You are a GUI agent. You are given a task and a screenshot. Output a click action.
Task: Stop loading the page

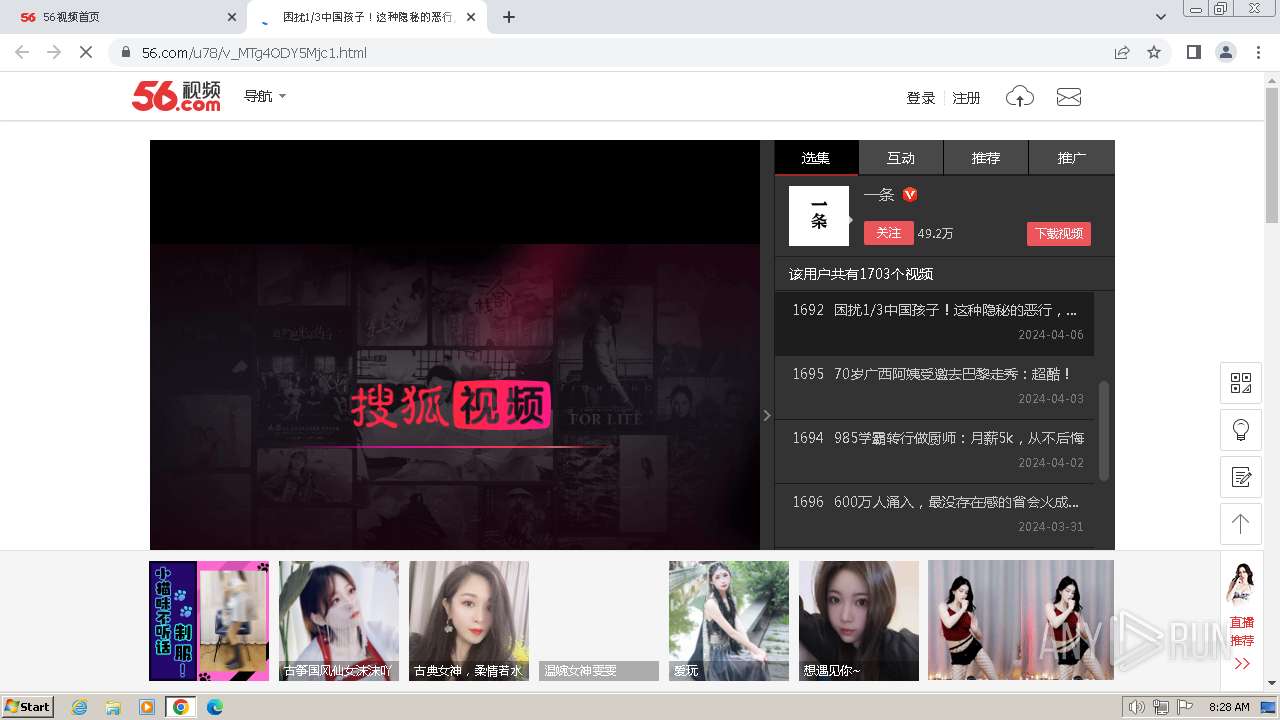(x=86, y=52)
